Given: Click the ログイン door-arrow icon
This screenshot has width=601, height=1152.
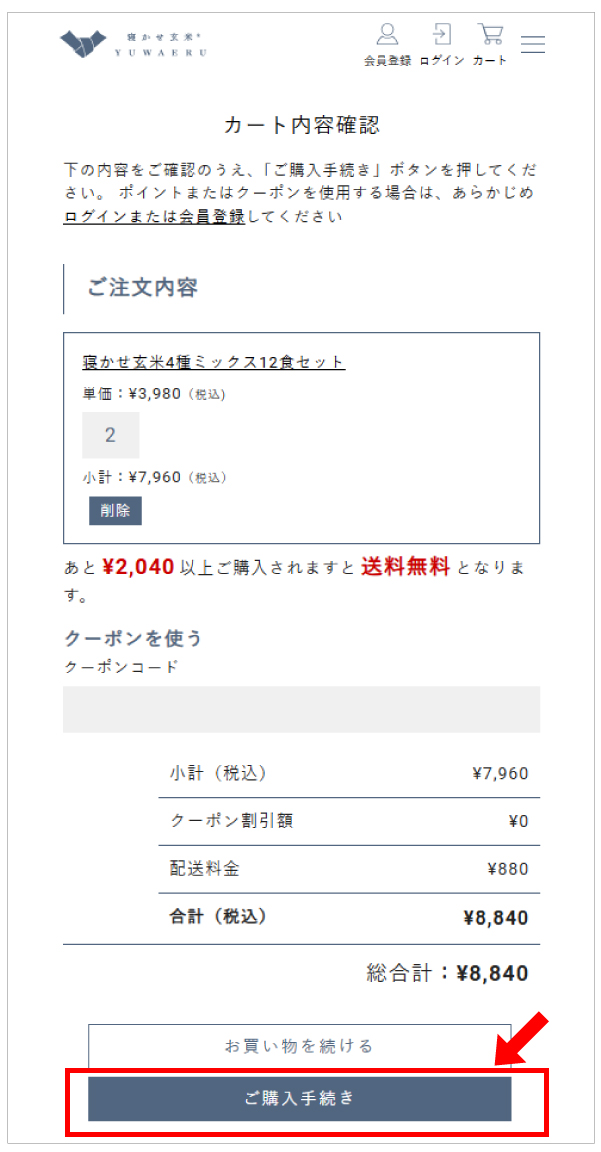Looking at the screenshot, I should pyautogui.click(x=442, y=34).
